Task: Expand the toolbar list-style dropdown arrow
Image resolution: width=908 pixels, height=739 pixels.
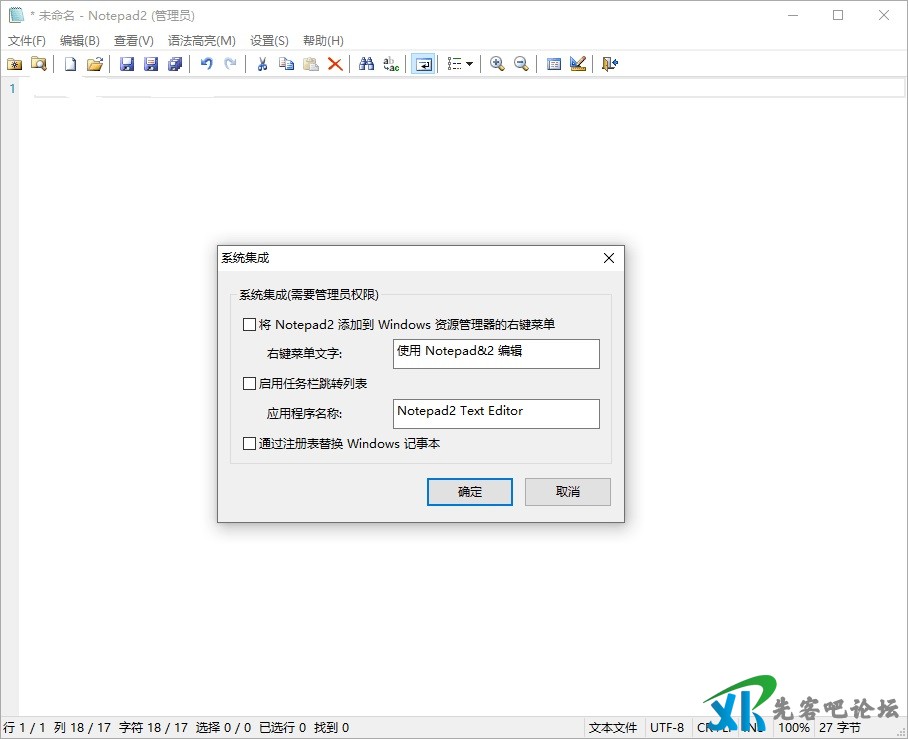Action: pyautogui.click(x=470, y=64)
